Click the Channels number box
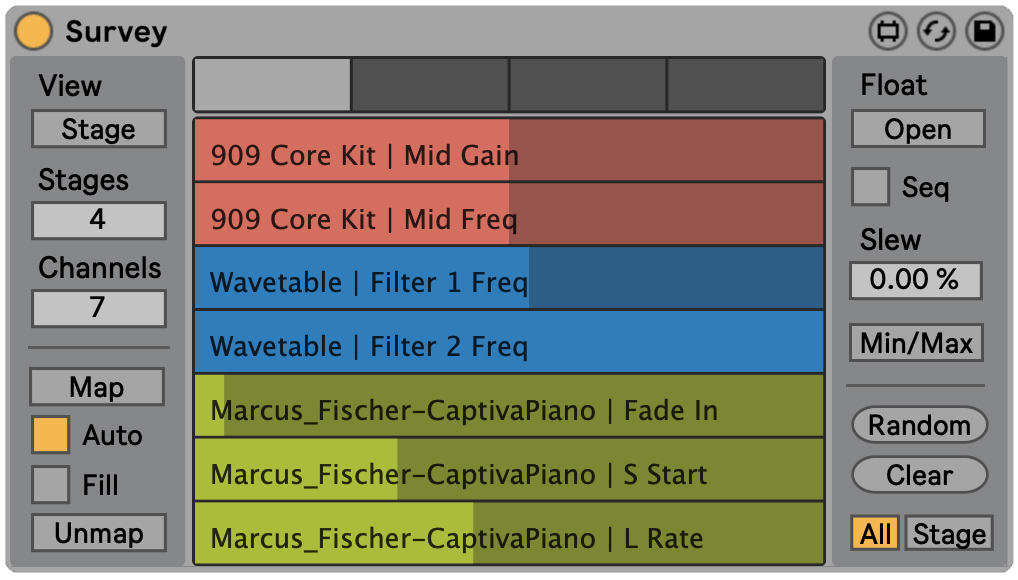This screenshot has width=1018, height=580. tap(98, 308)
